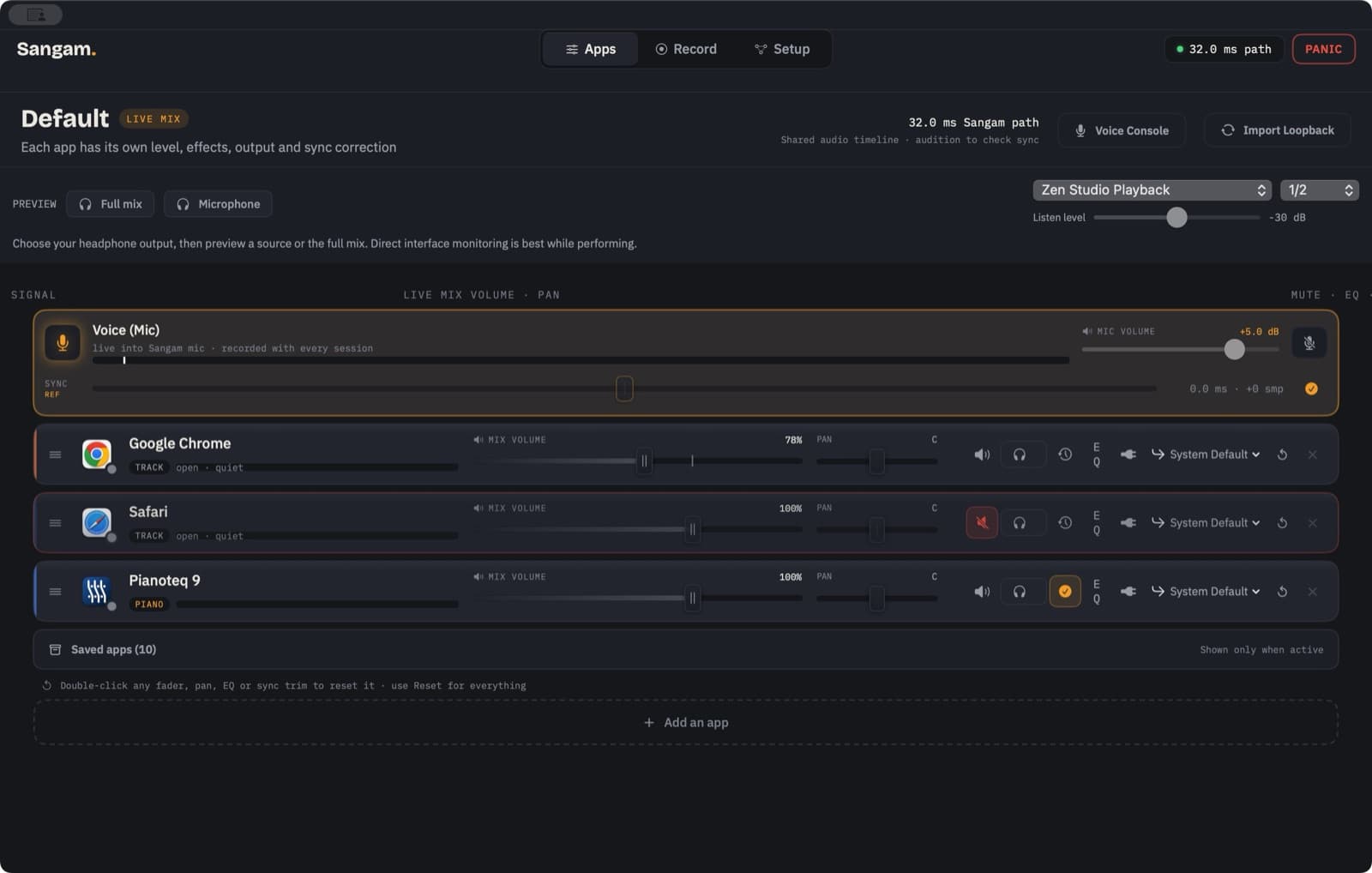Screen dimensions: 1372x873
Task: Remove Safari from the mix
Action: (1312, 523)
